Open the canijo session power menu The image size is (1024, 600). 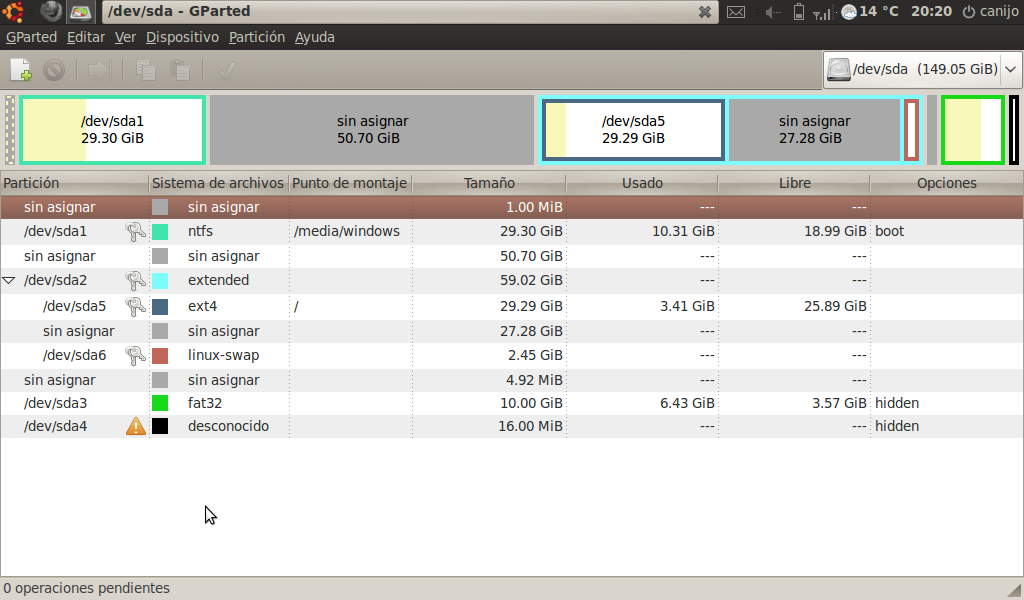[x=991, y=11]
